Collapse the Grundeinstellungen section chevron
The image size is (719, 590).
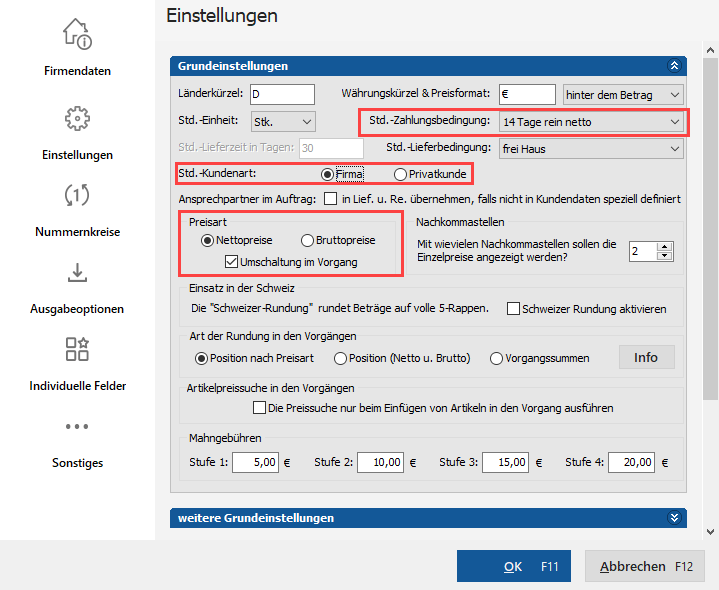(x=674, y=66)
